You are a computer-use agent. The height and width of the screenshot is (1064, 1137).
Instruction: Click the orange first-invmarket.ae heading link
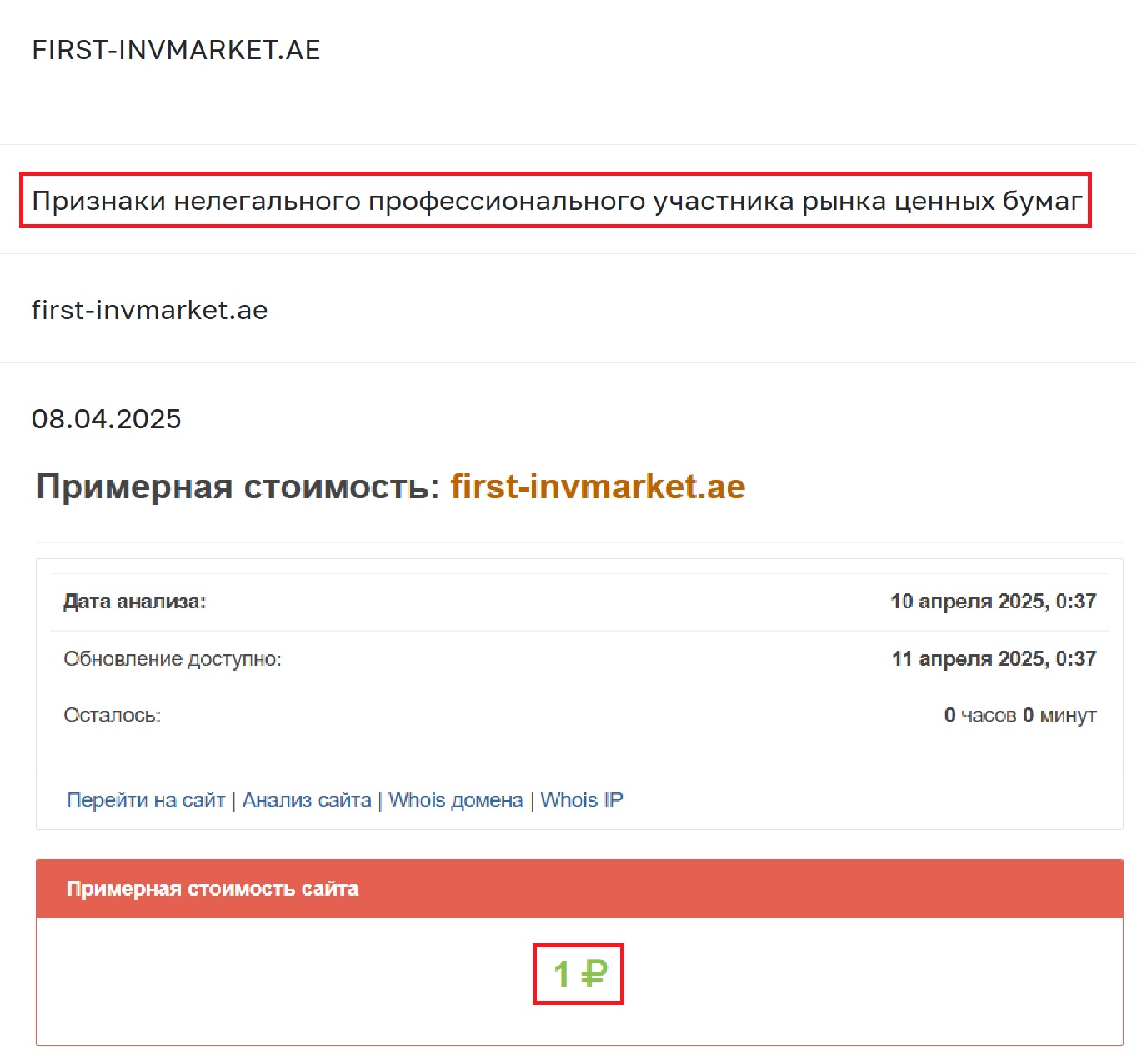coord(597,487)
